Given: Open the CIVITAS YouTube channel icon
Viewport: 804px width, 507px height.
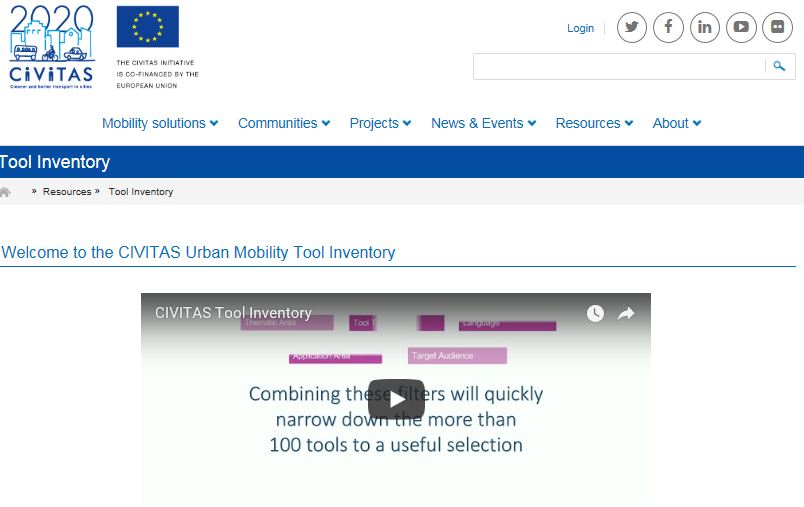Looking at the screenshot, I should pyautogui.click(x=741, y=27).
